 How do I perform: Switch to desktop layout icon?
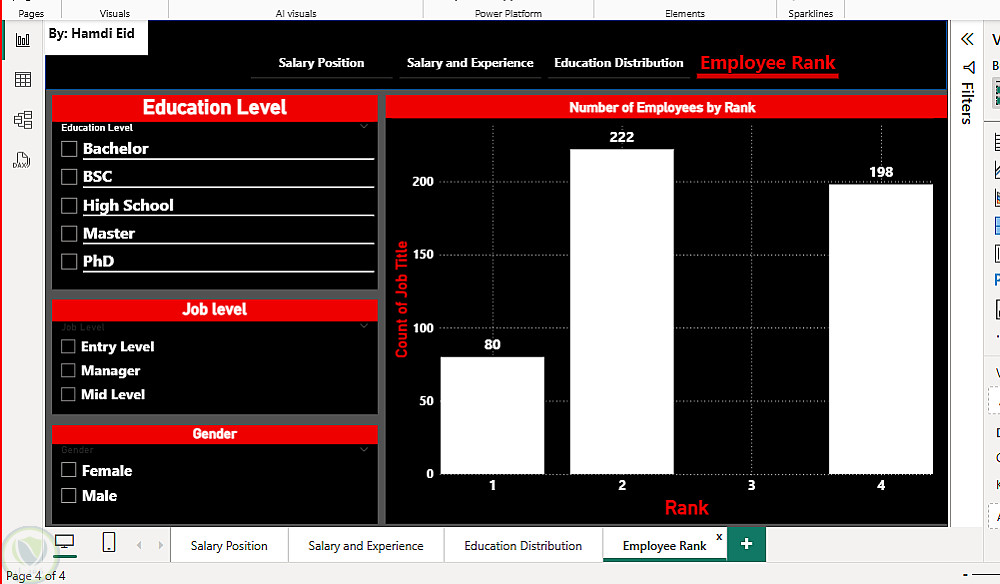(64, 542)
